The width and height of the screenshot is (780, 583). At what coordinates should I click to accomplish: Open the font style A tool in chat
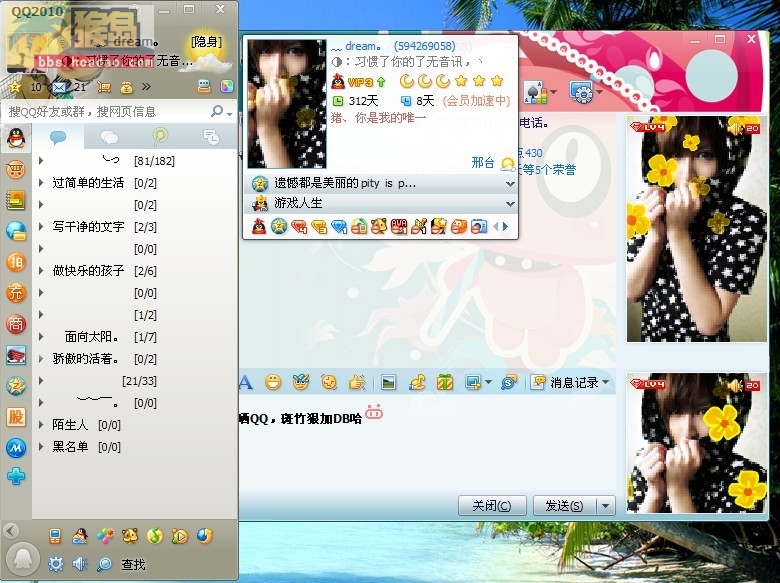tap(246, 383)
